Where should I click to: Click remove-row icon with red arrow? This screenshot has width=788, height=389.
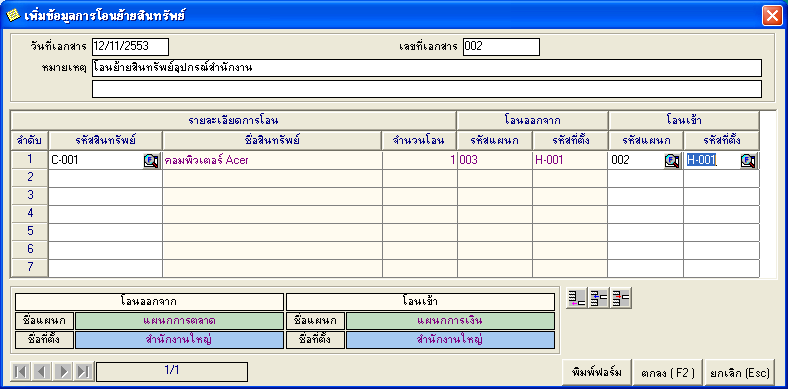click(621, 299)
